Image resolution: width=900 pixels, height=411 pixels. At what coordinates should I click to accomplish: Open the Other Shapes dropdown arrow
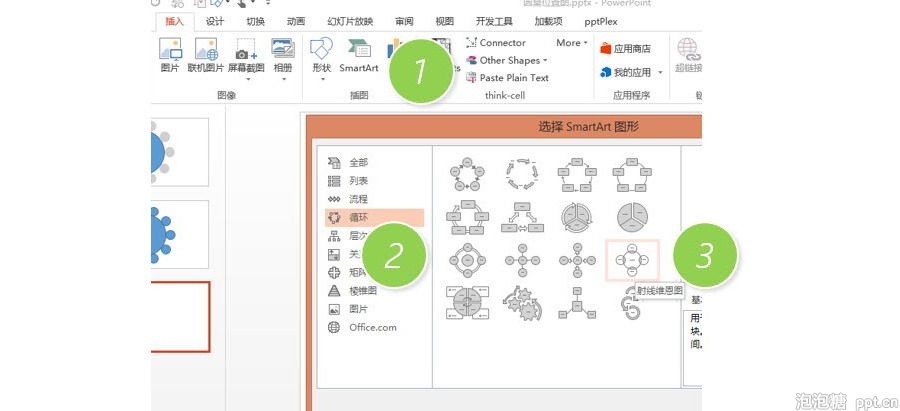pyautogui.click(x=545, y=60)
